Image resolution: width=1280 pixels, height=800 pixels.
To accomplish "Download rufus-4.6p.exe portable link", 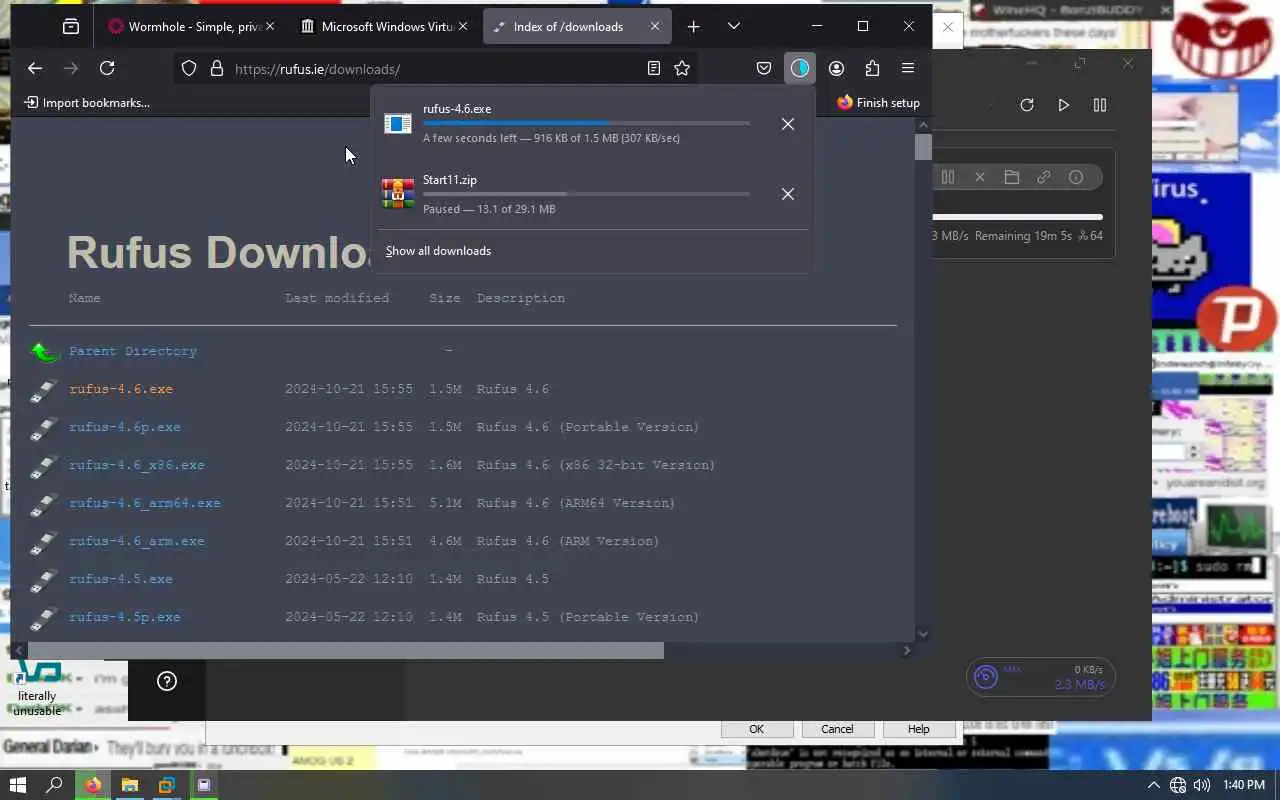I will point(125,427).
